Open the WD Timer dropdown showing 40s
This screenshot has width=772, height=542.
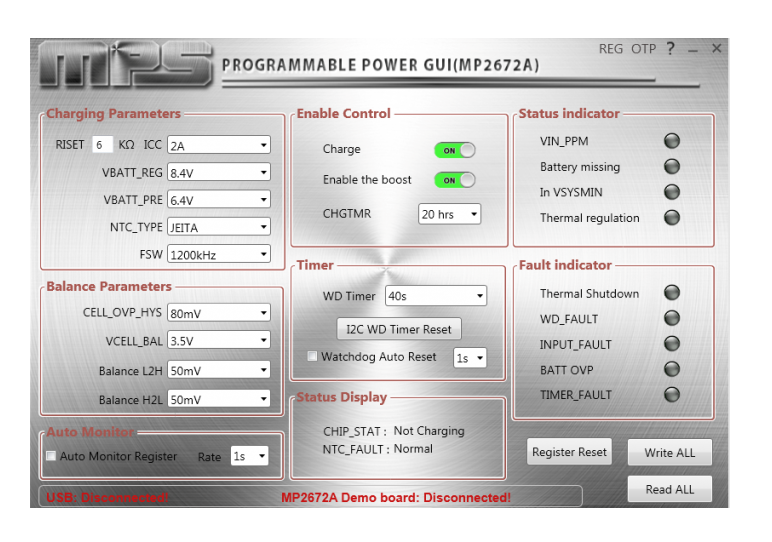(436, 296)
